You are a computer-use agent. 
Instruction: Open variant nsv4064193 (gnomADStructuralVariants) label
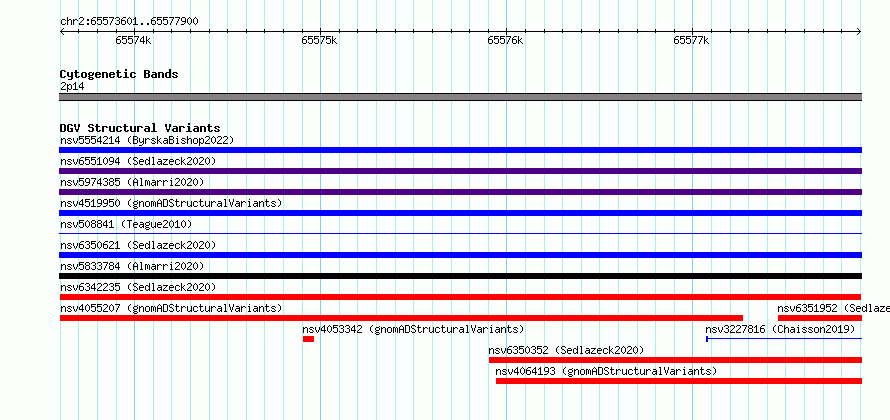[x=606, y=371]
